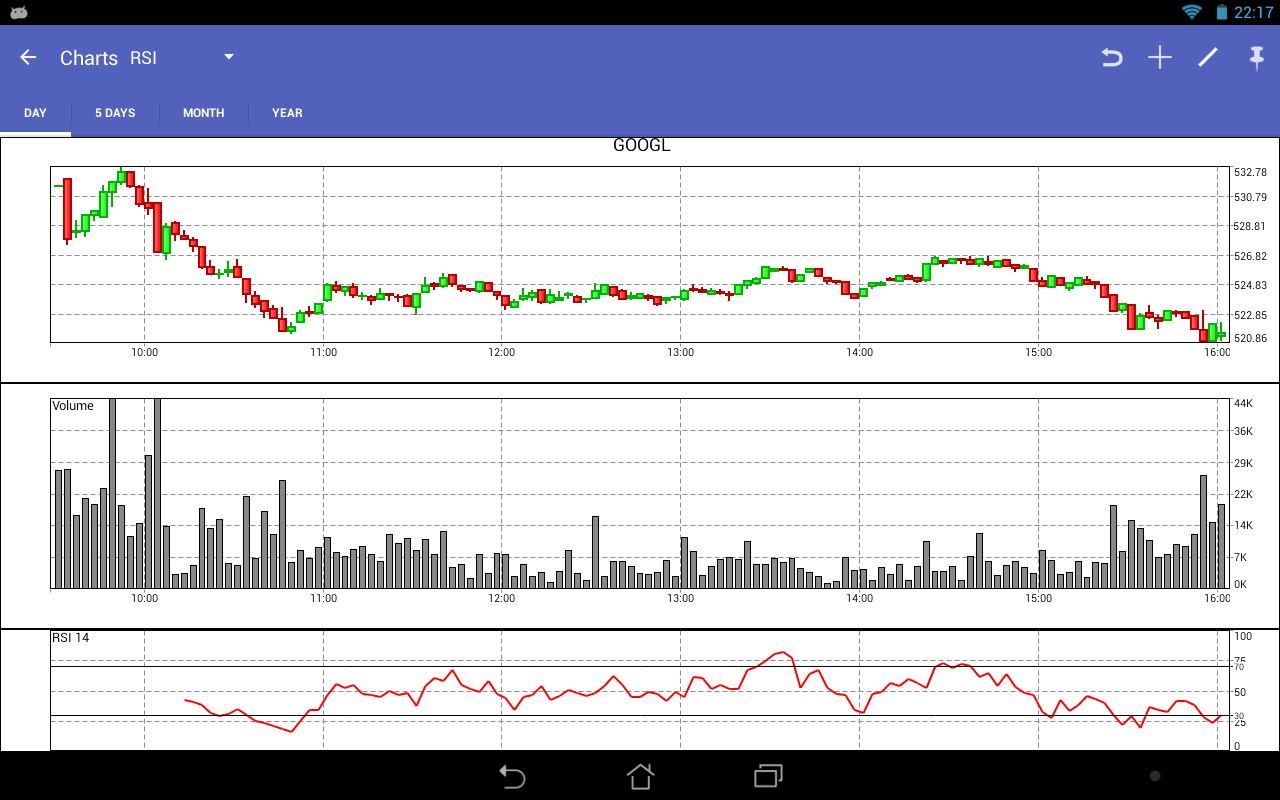The width and height of the screenshot is (1280, 800).
Task: Tap the 50 label on RSI axis
Action: pos(1240,692)
